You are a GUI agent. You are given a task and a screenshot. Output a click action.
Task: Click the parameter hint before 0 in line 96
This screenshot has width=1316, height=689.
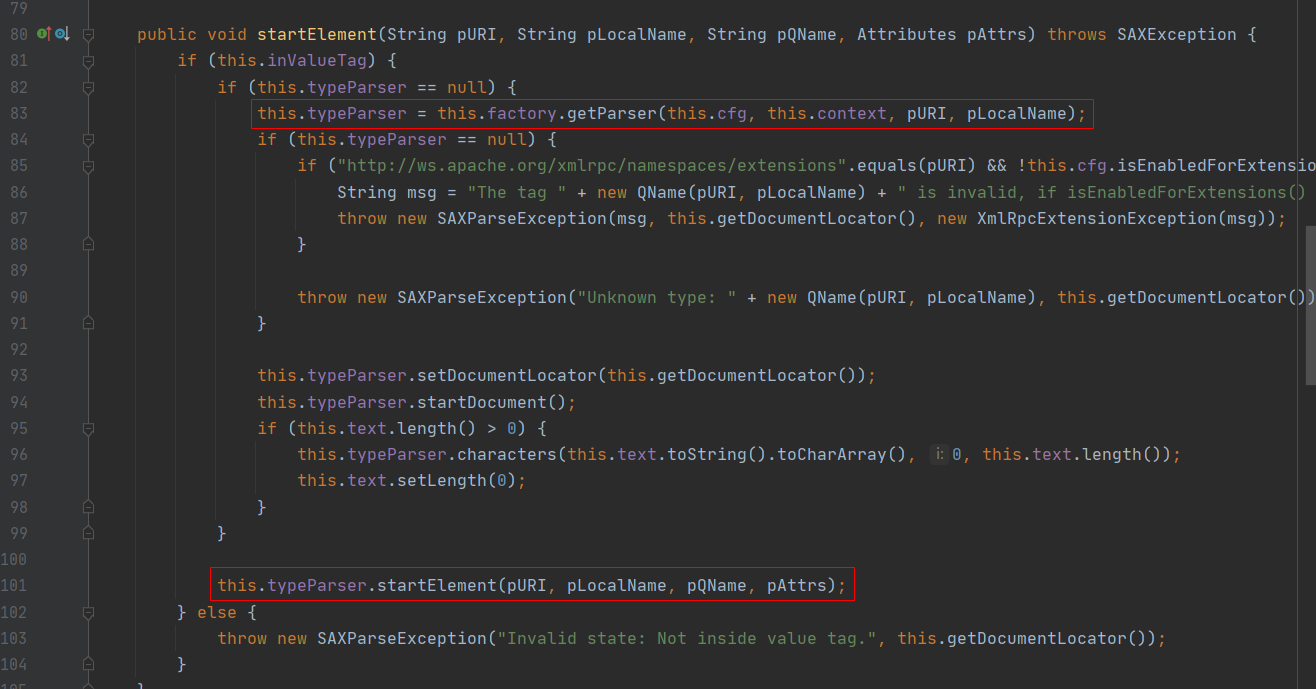(938, 455)
